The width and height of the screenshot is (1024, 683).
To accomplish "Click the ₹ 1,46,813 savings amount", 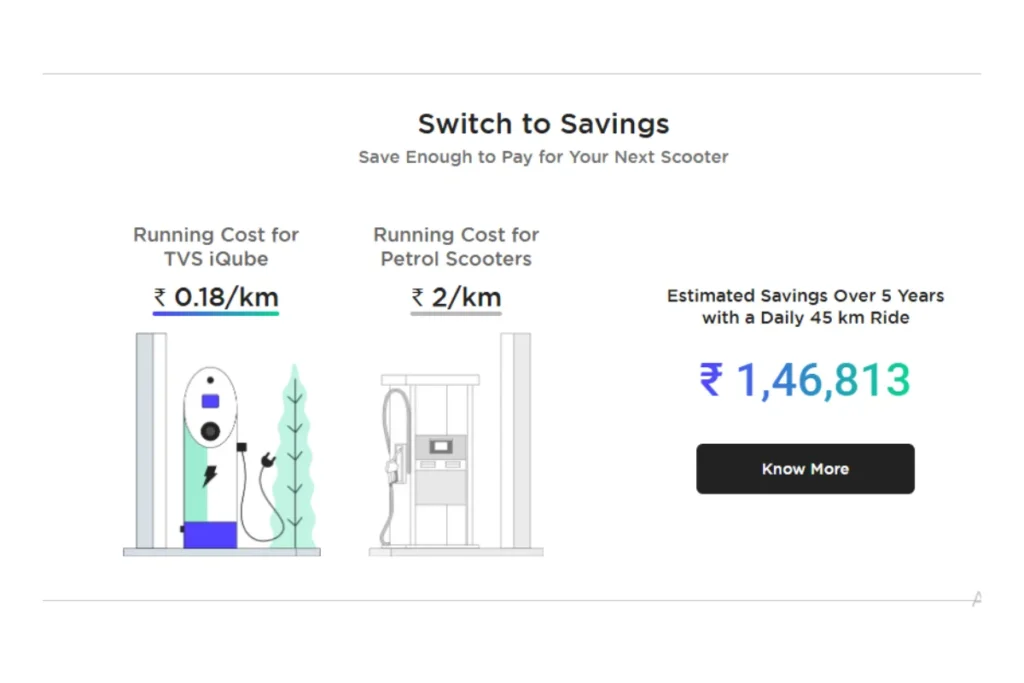I will pyautogui.click(x=805, y=380).
